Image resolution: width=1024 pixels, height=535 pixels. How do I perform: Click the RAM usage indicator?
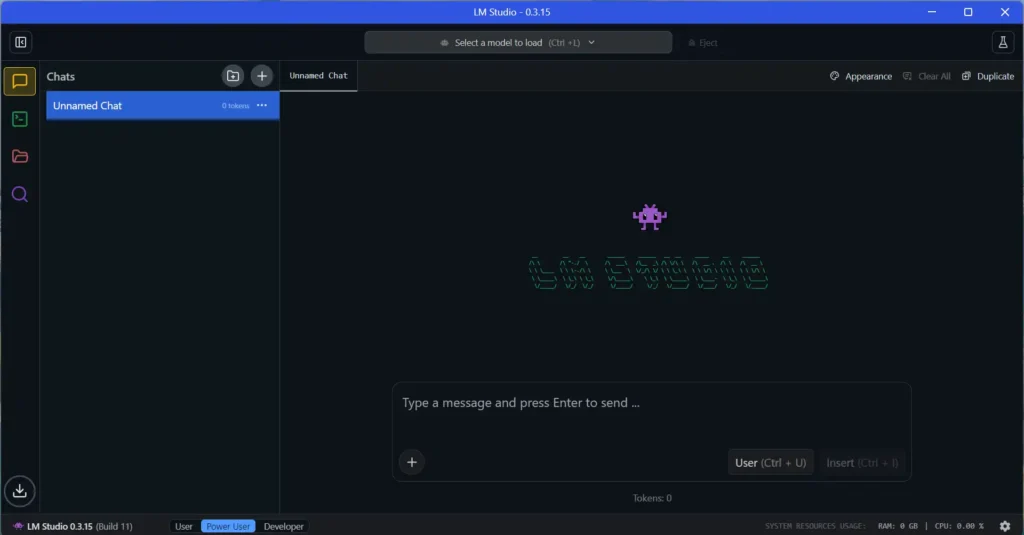click(x=897, y=526)
